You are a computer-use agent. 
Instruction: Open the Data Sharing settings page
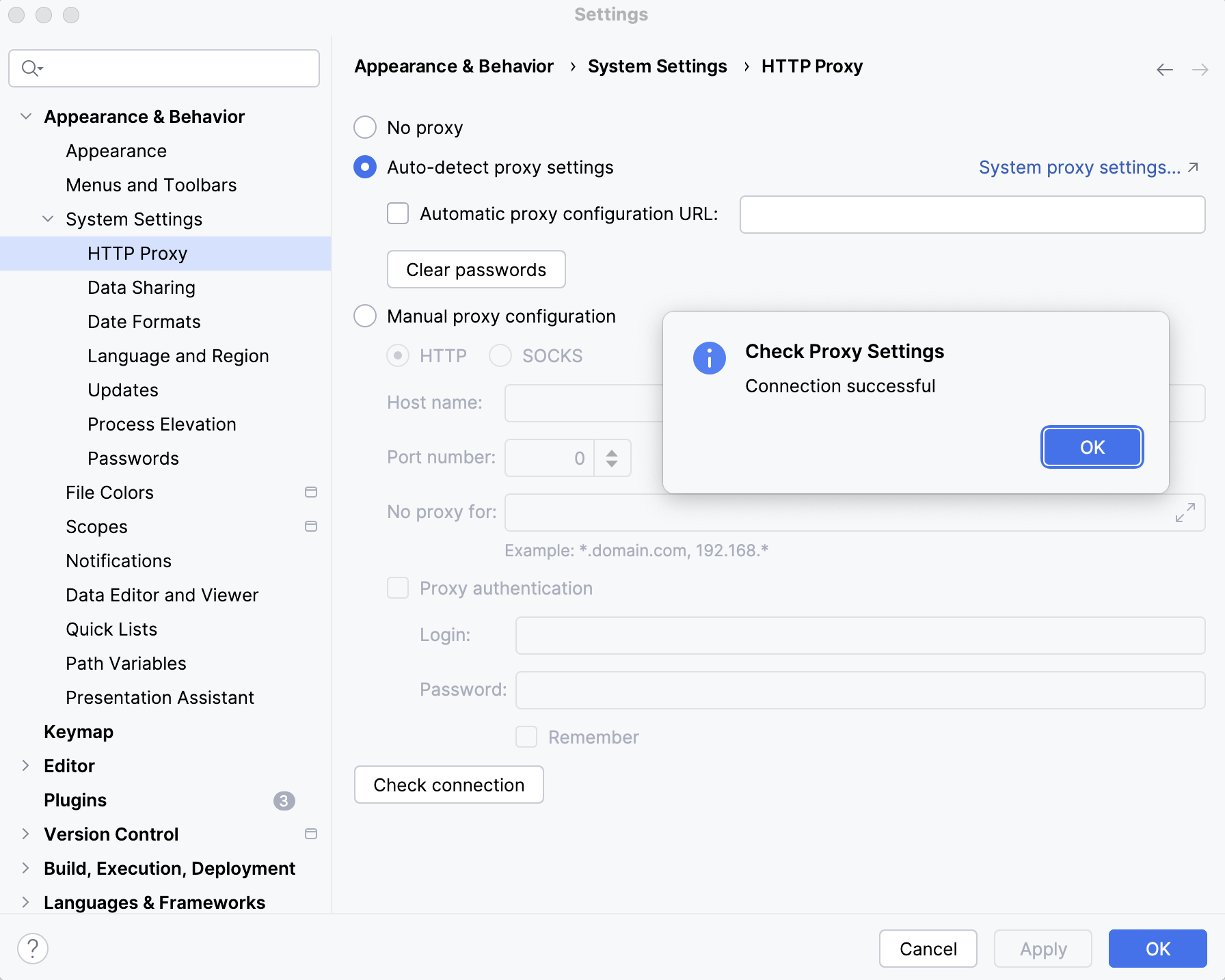[142, 288]
